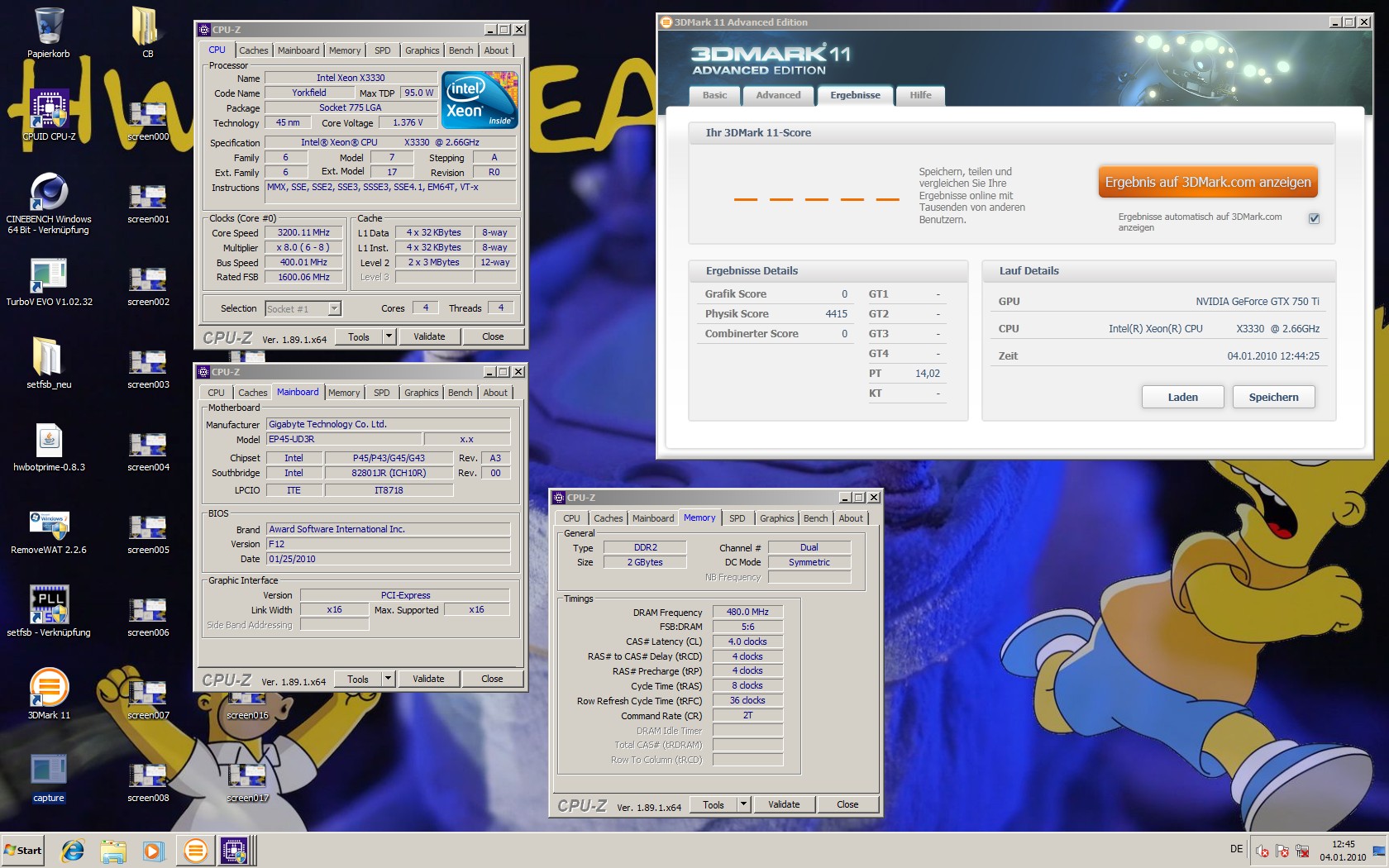Select Ergebnisse tab in 3DMark 11
1389x868 pixels.
[855, 95]
